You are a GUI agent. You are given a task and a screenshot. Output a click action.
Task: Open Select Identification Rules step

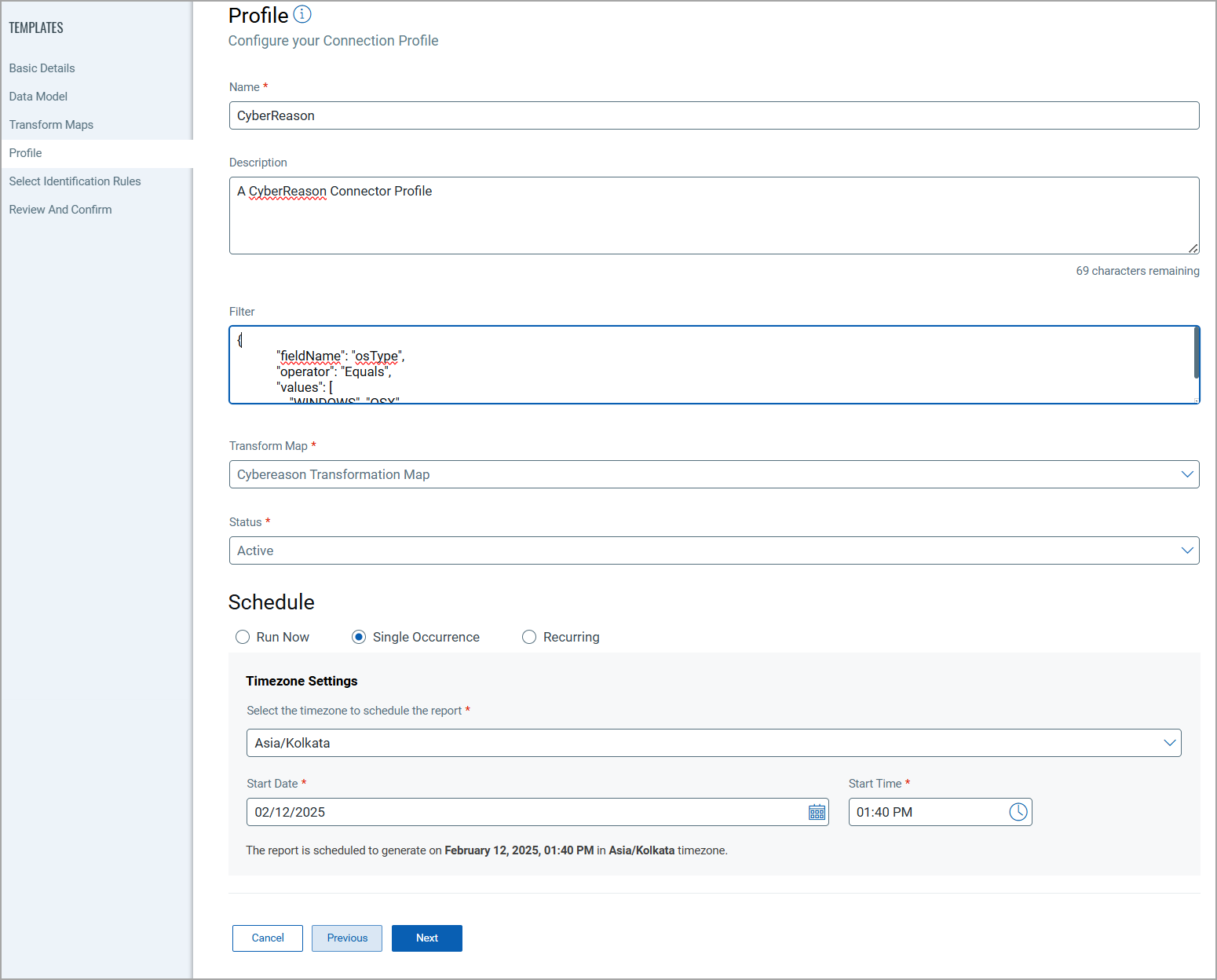pyautogui.click(x=75, y=181)
